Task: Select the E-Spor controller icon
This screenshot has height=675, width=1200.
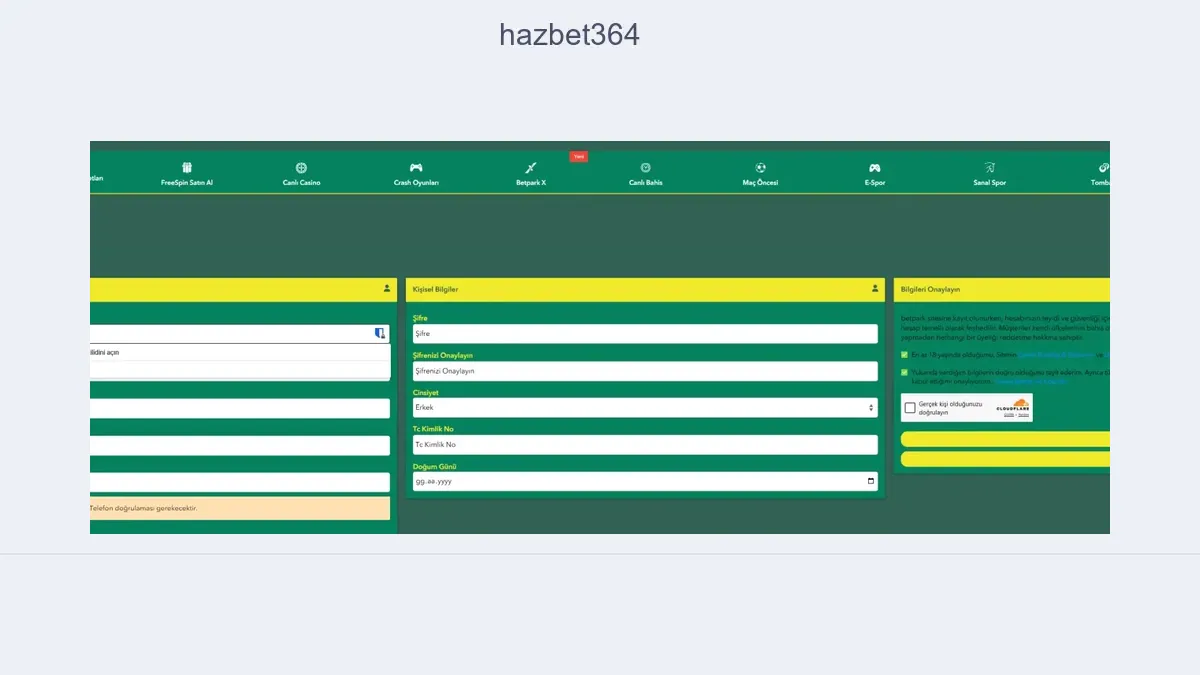Action: tap(874, 168)
